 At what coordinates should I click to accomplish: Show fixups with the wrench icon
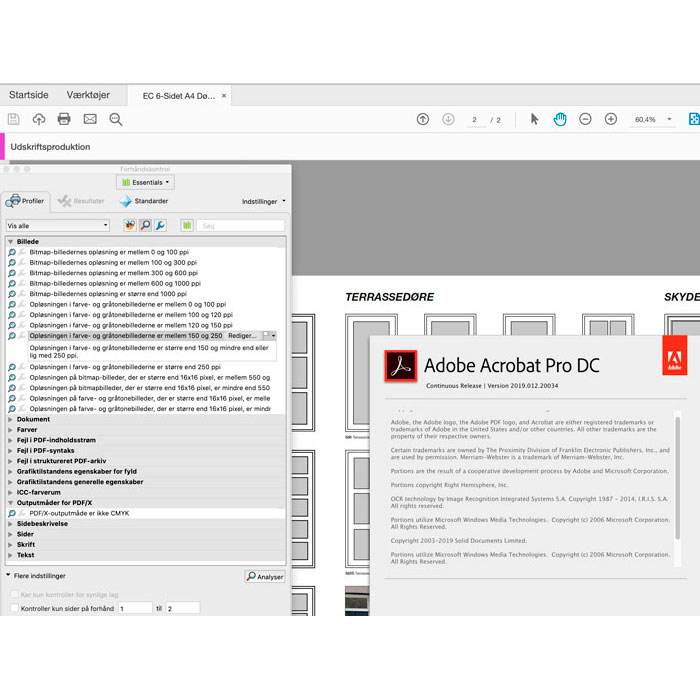click(160, 225)
